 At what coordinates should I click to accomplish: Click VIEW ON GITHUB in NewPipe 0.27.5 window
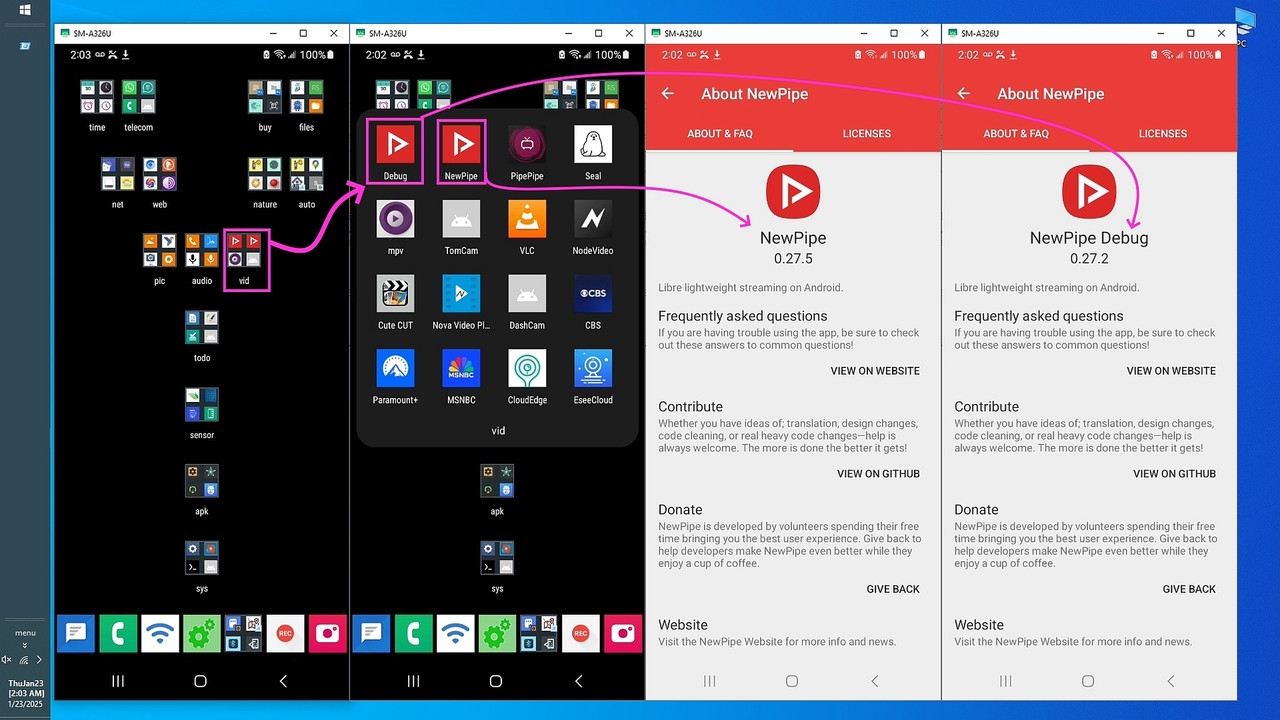click(878, 474)
